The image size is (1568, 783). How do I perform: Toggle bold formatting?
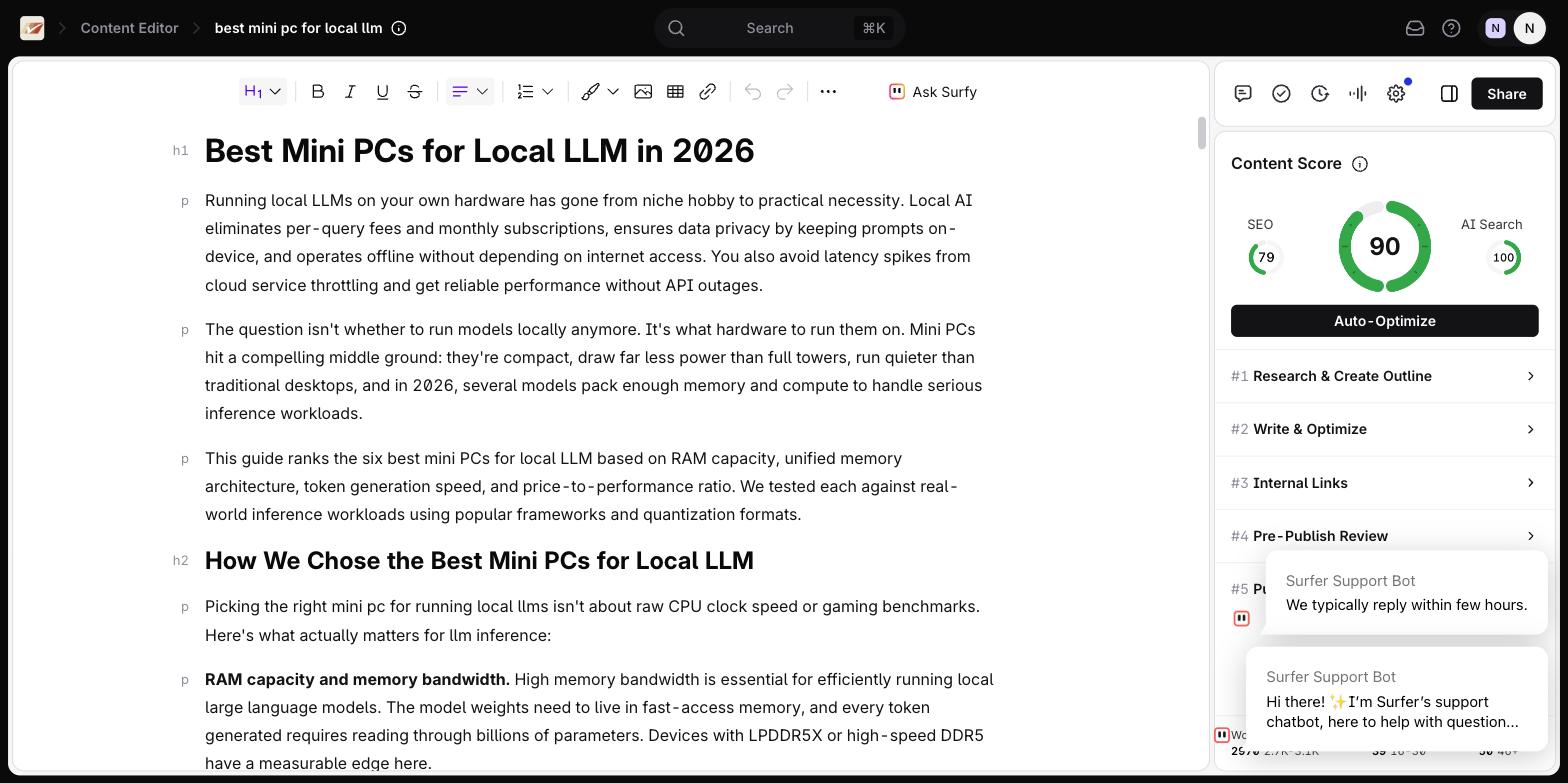318,91
